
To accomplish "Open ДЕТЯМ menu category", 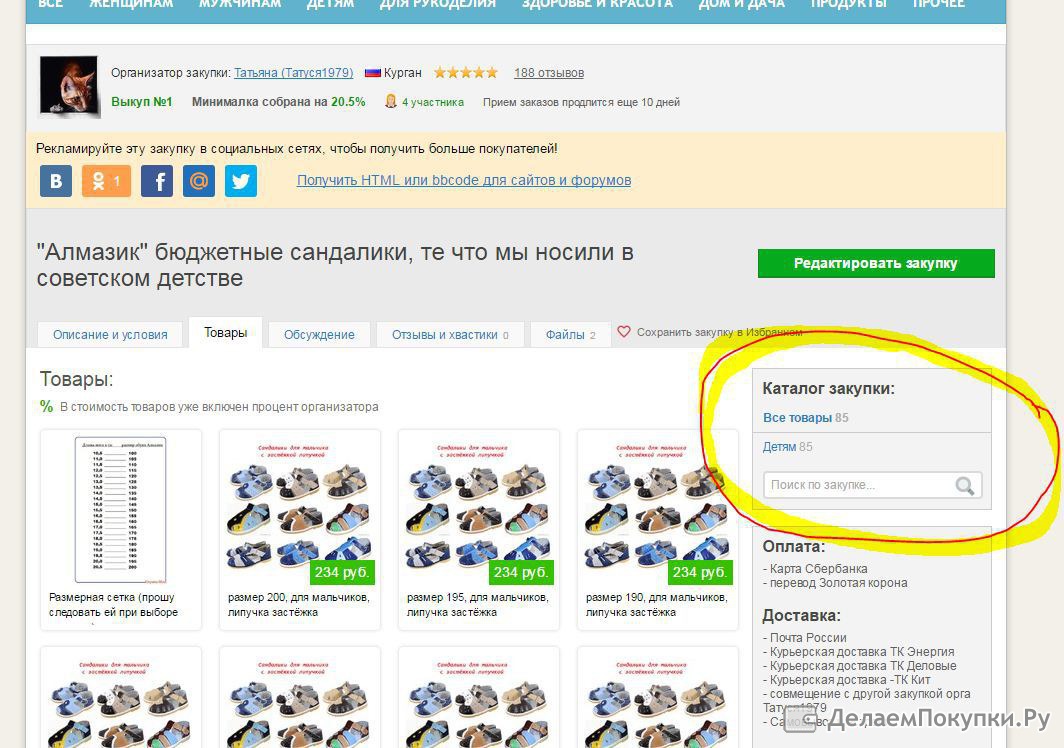I will 330,3.
